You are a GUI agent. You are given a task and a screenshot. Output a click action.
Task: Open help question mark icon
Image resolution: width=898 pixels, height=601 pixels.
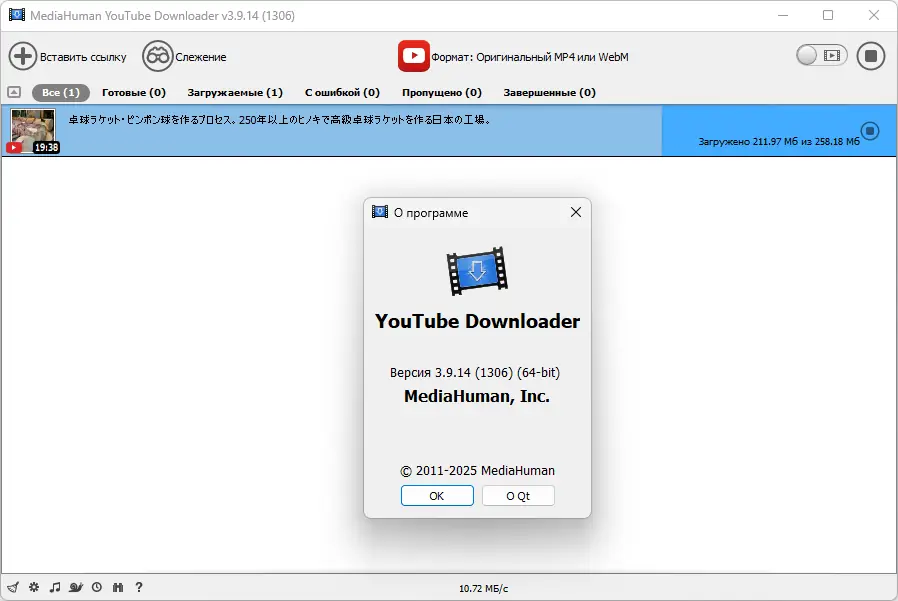coord(139,587)
